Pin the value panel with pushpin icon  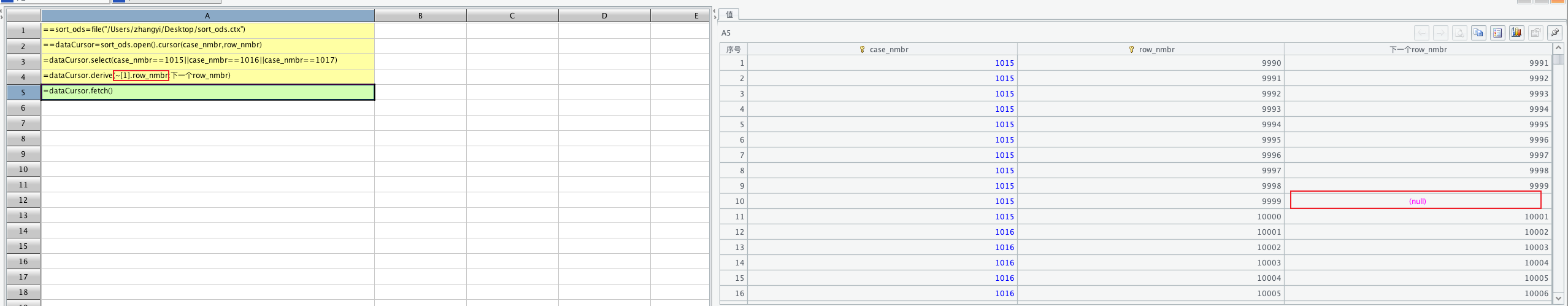[x=1555, y=33]
